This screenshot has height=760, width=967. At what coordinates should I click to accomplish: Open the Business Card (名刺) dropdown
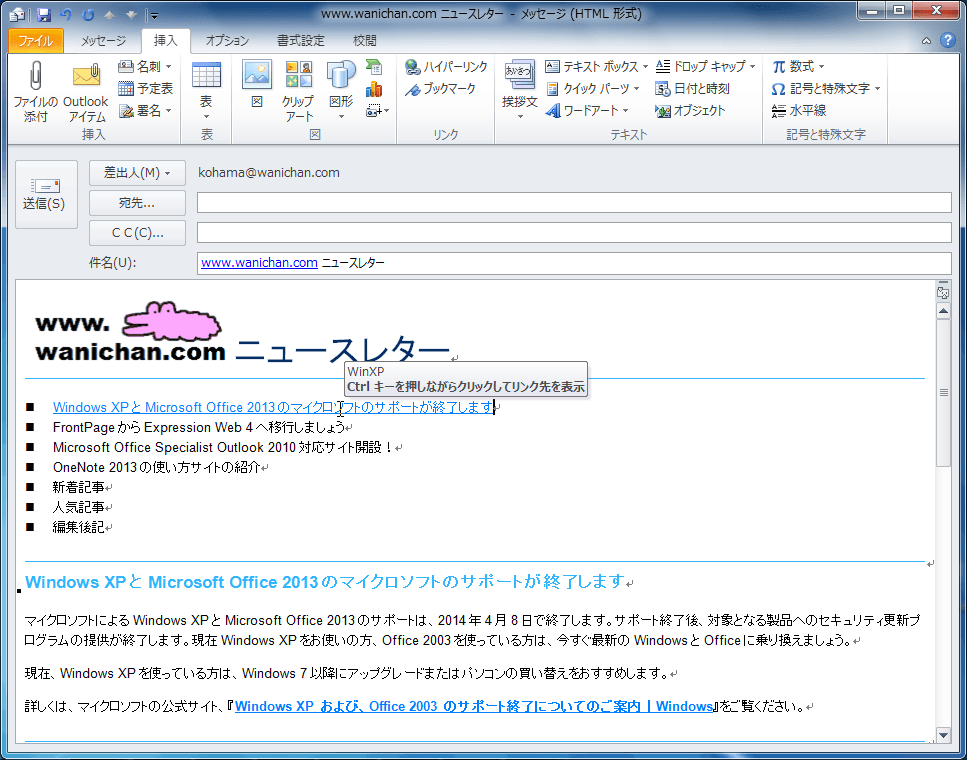pos(146,66)
